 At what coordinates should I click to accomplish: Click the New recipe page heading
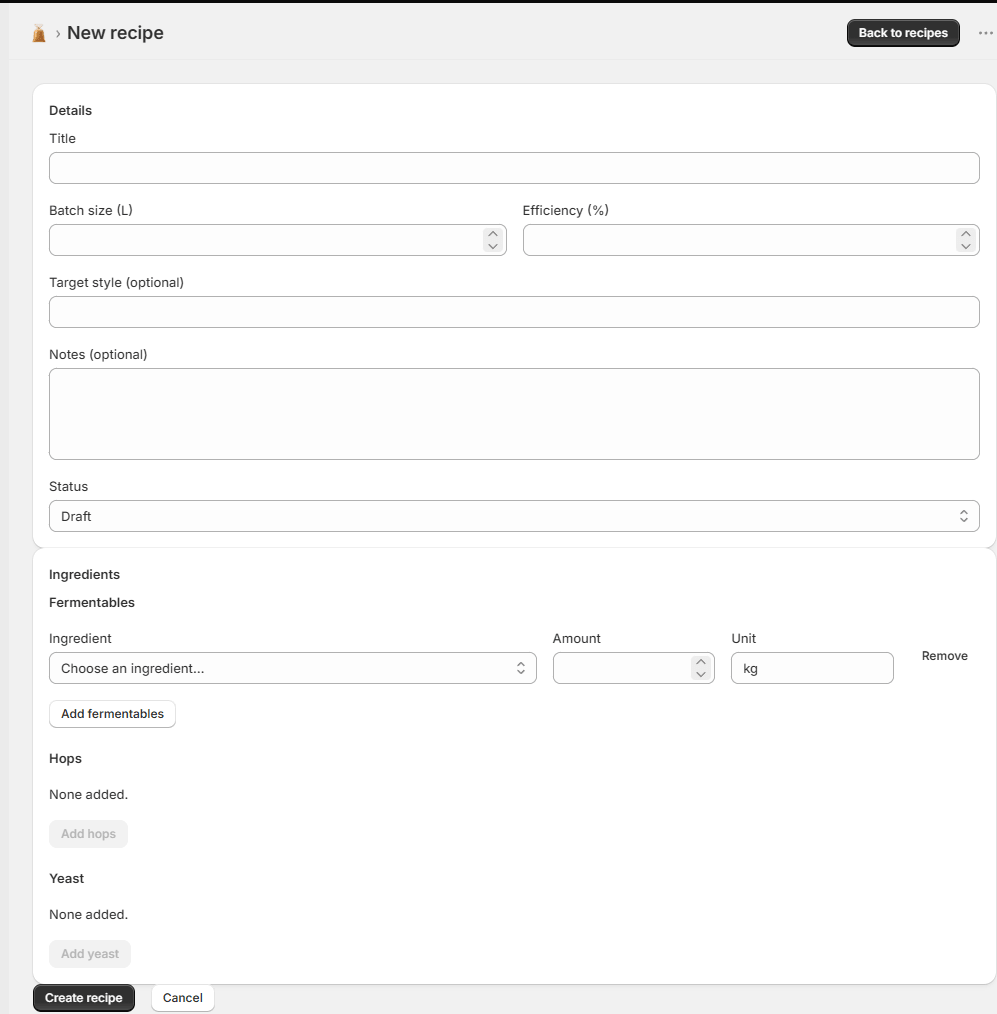click(x=115, y=33)
